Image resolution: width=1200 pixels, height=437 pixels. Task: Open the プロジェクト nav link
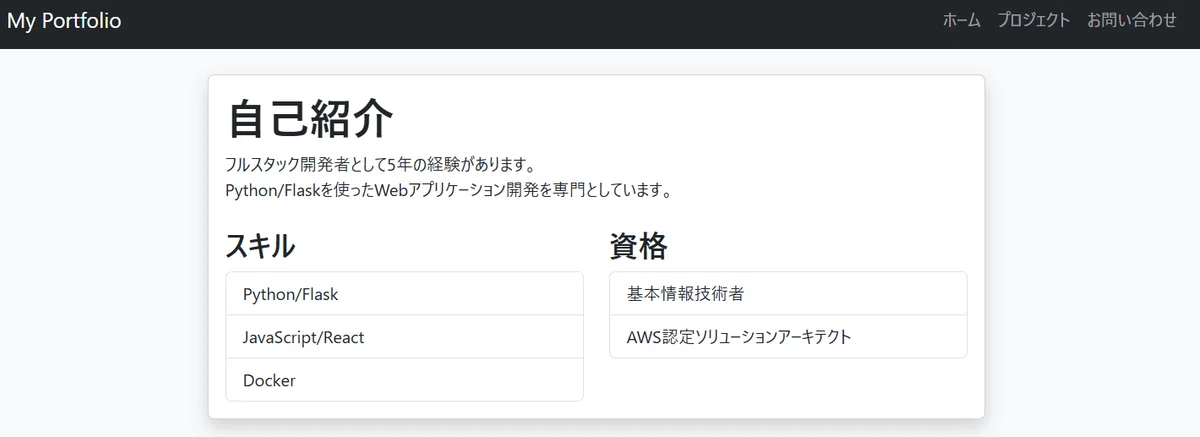(1033, 20)
